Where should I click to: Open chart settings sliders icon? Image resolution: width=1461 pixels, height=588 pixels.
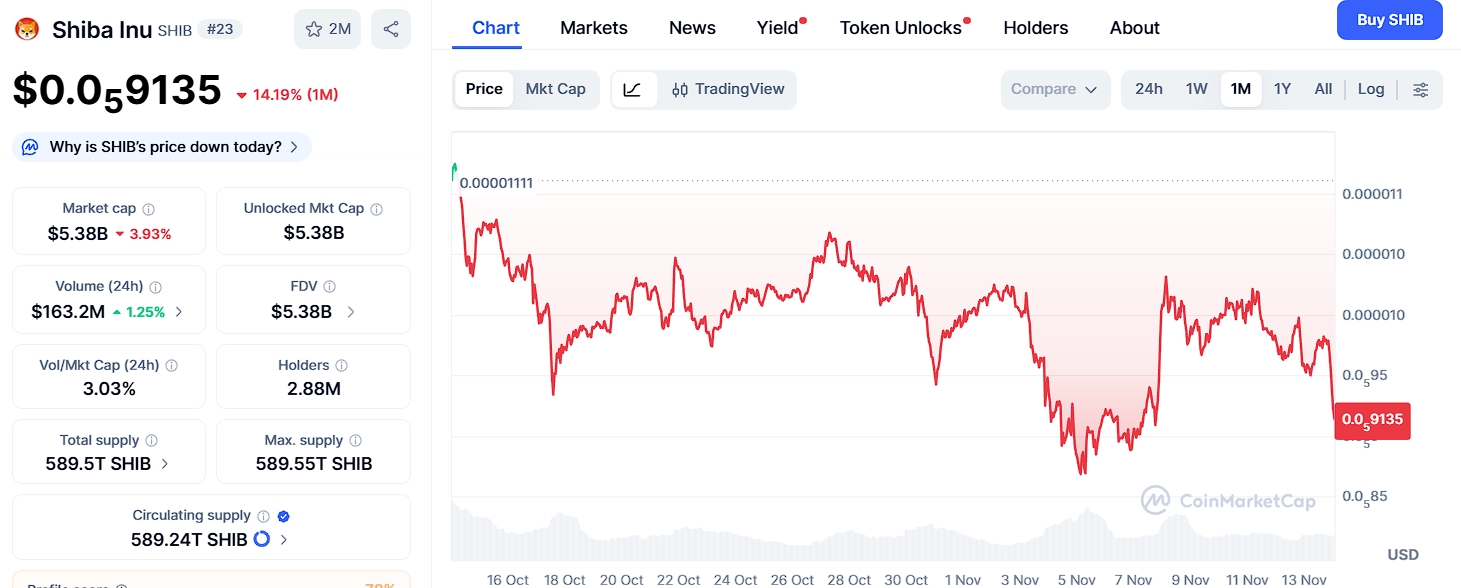[1420, 89]
